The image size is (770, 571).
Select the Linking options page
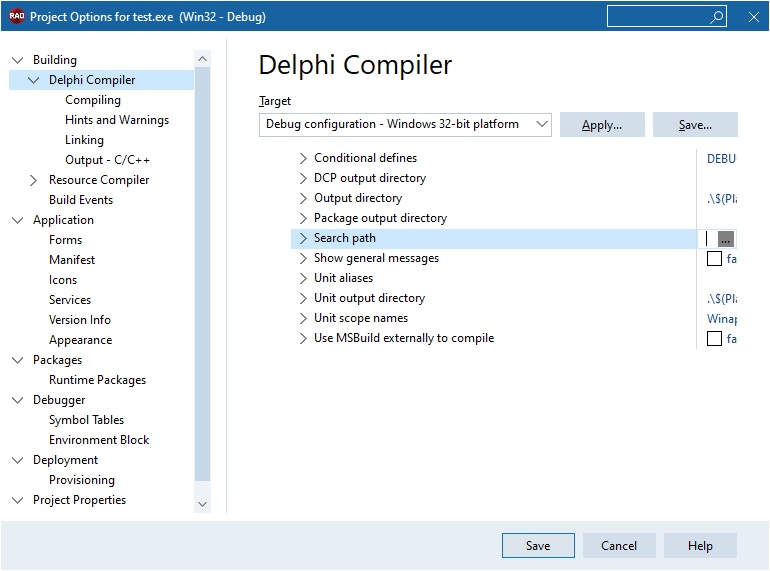[x=84, y=140]
